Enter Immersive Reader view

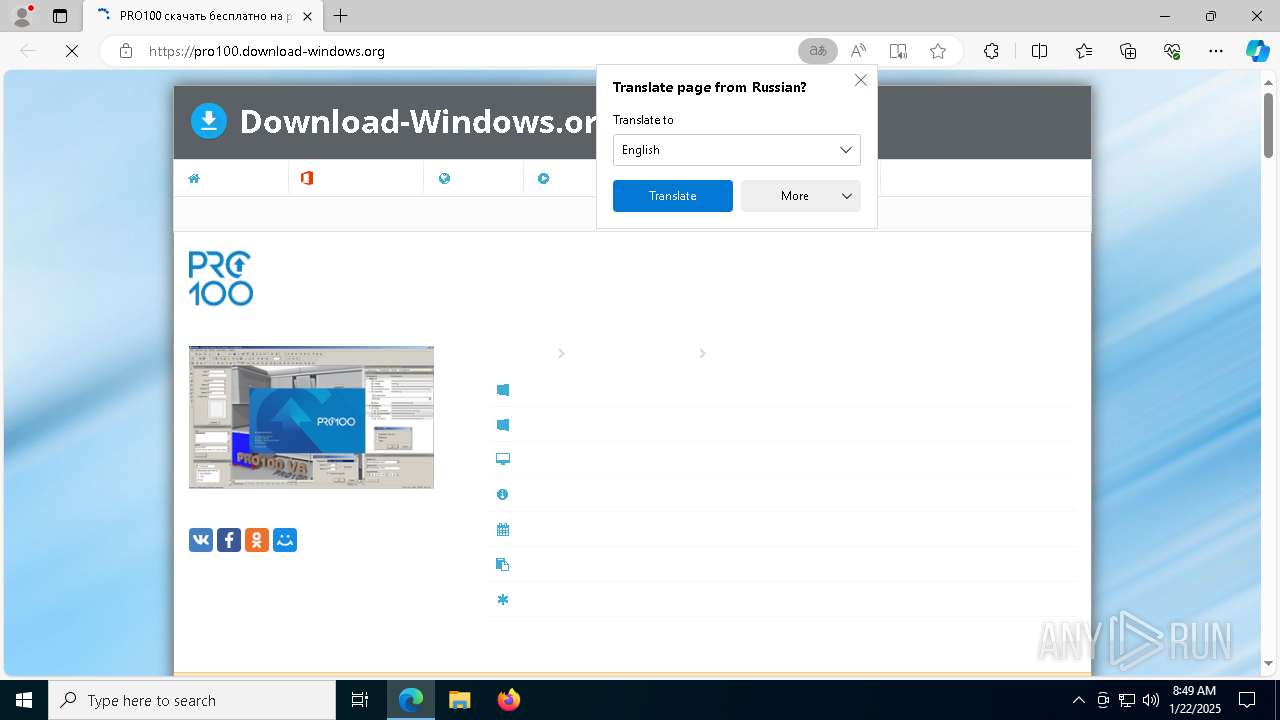pyautogui.click(x=898, y=51)
